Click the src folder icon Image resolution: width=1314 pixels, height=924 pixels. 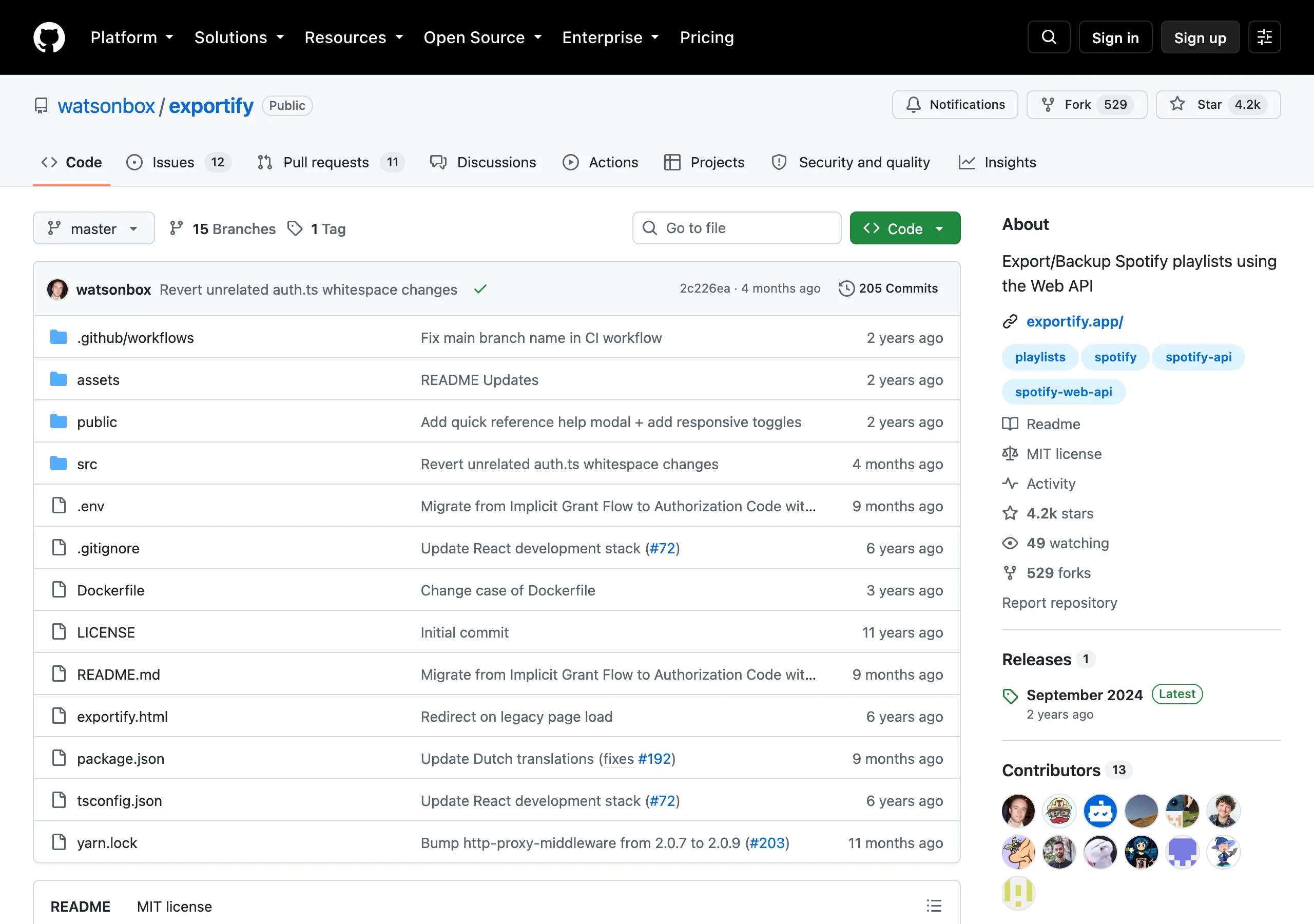pos(59,463)
